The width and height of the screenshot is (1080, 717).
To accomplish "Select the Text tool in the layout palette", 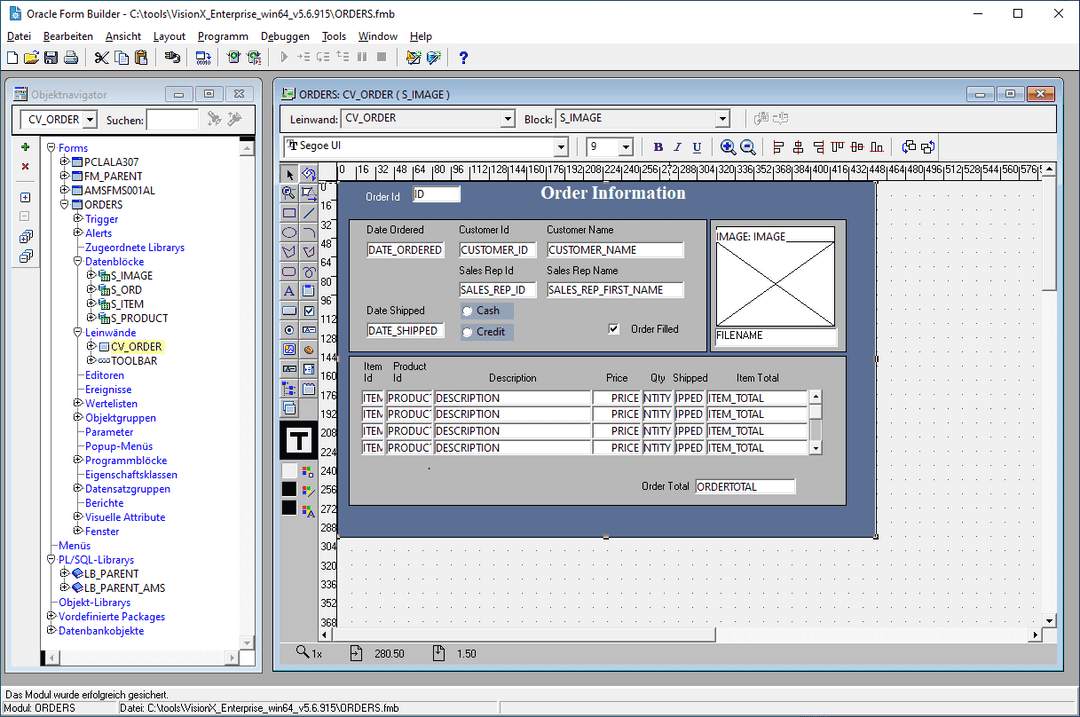I will point(288,288).
